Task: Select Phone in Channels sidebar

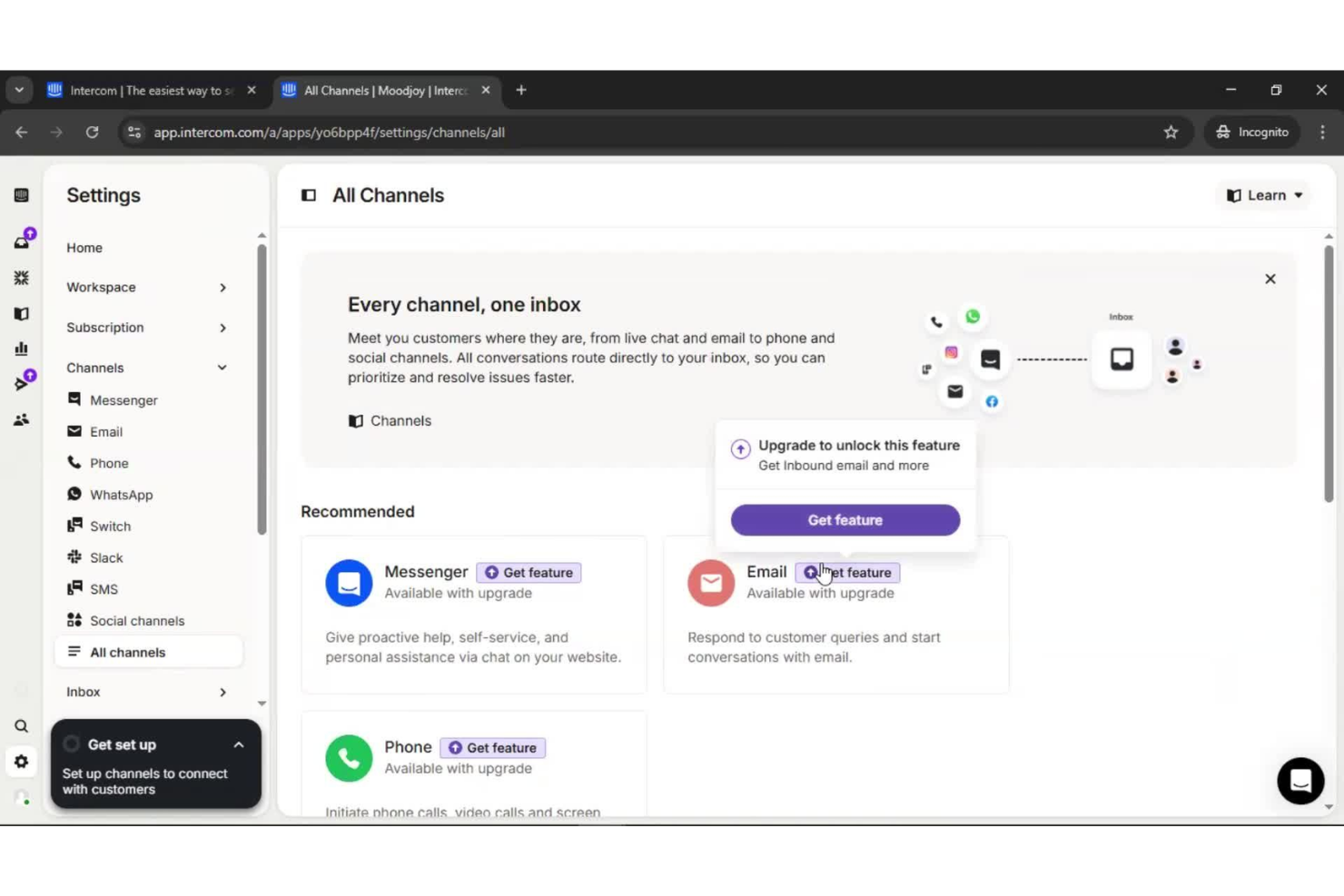Action: click(109, 463)
